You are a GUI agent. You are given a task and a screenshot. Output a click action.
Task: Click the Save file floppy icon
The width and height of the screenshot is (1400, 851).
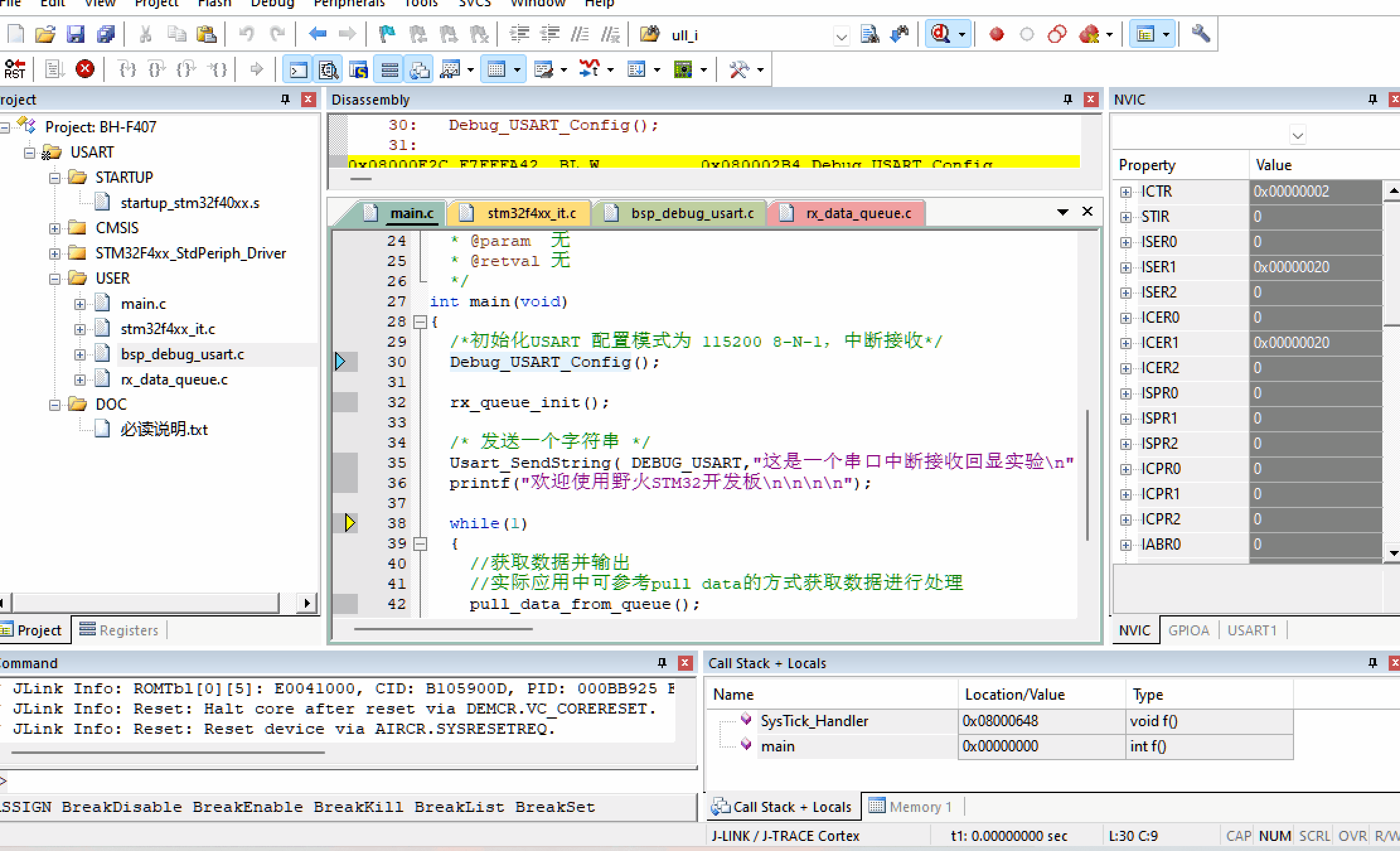pyautogui.click(x=76, y=34)
